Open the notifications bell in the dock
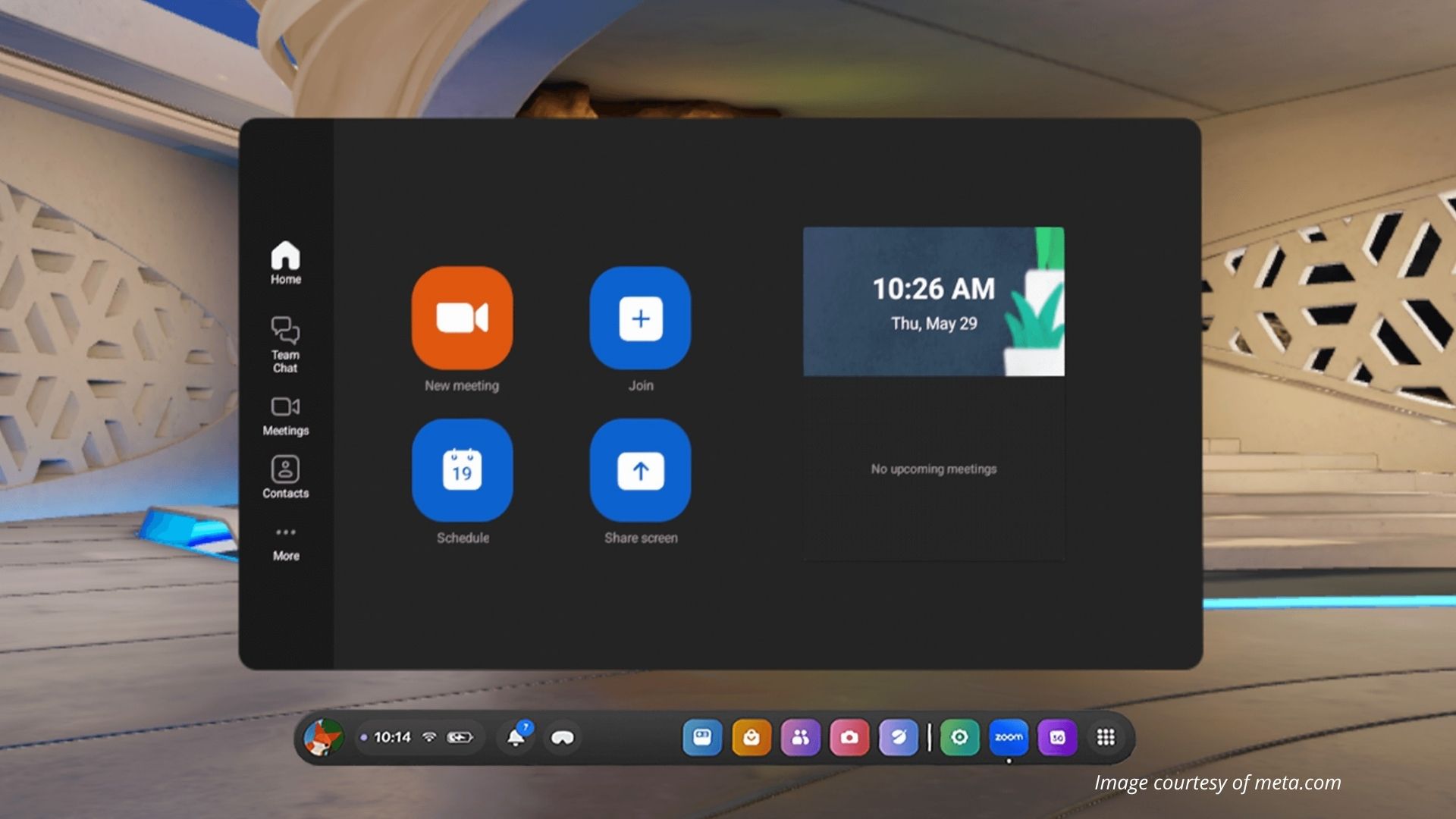The height and width of the screenshot is (819, 1456). (x=516, y=737)
